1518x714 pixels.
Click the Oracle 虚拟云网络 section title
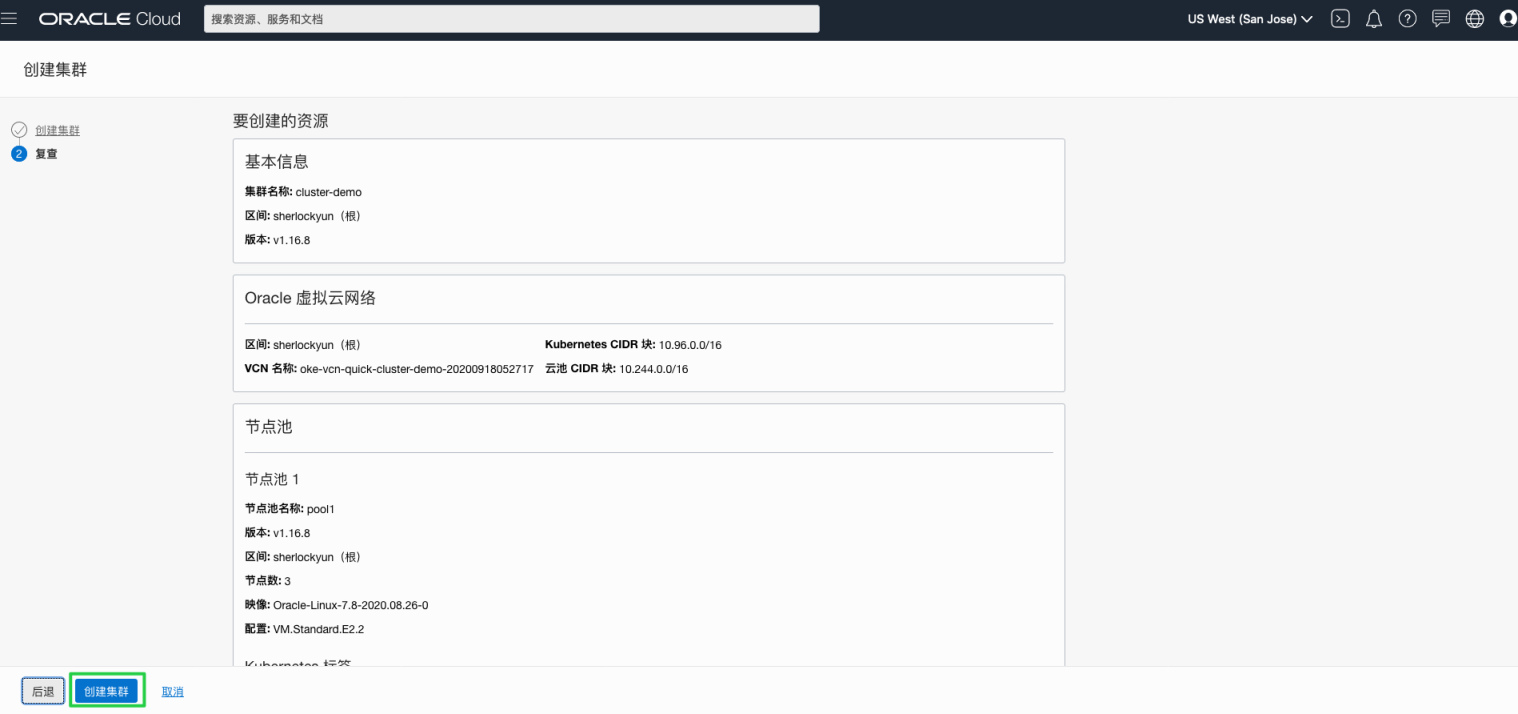click(310, 298)
